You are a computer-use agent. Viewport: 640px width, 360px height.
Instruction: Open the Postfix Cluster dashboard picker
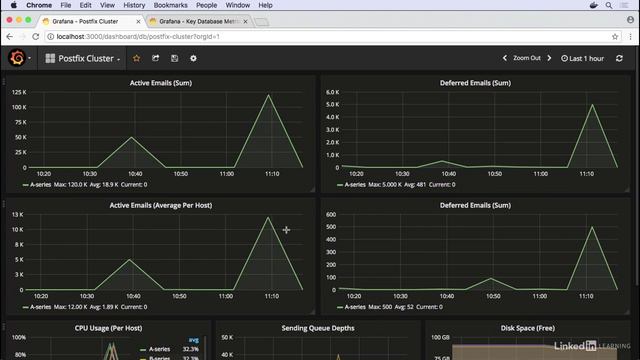[83, 58]
